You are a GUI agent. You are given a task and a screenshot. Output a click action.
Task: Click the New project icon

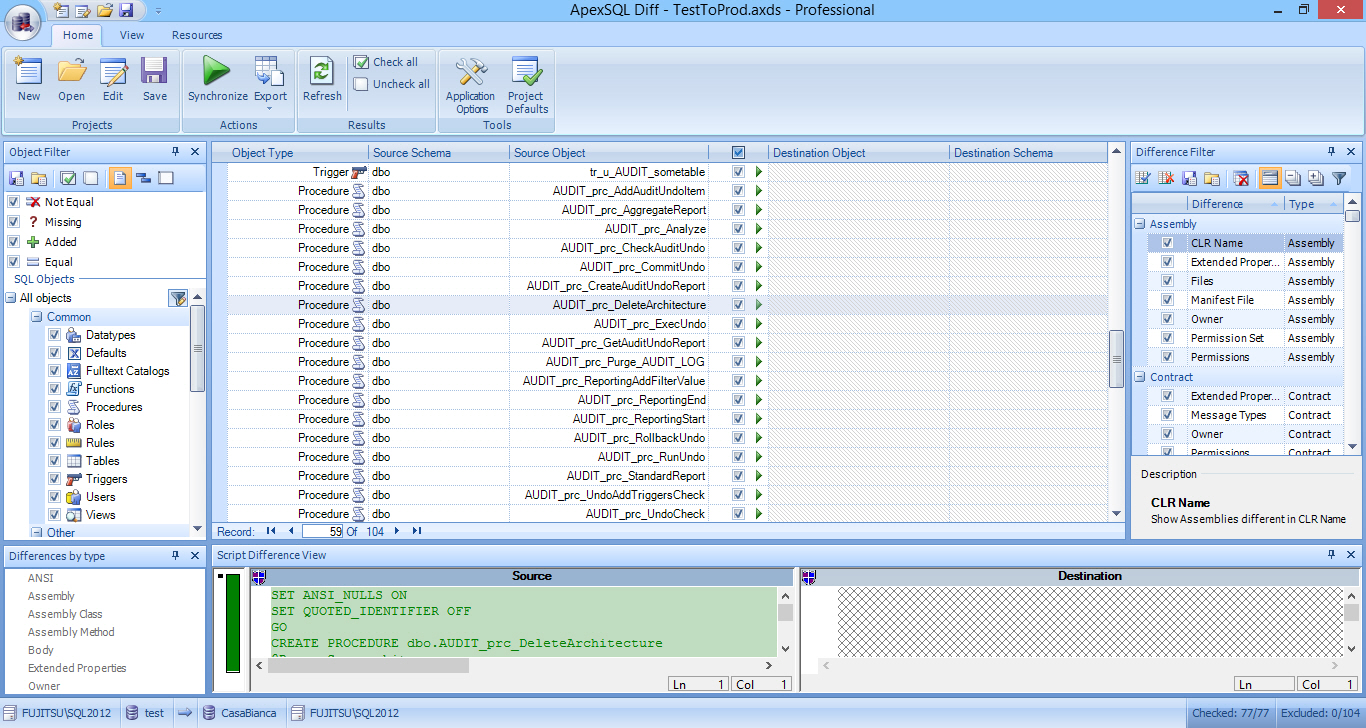tap(29, 80)
